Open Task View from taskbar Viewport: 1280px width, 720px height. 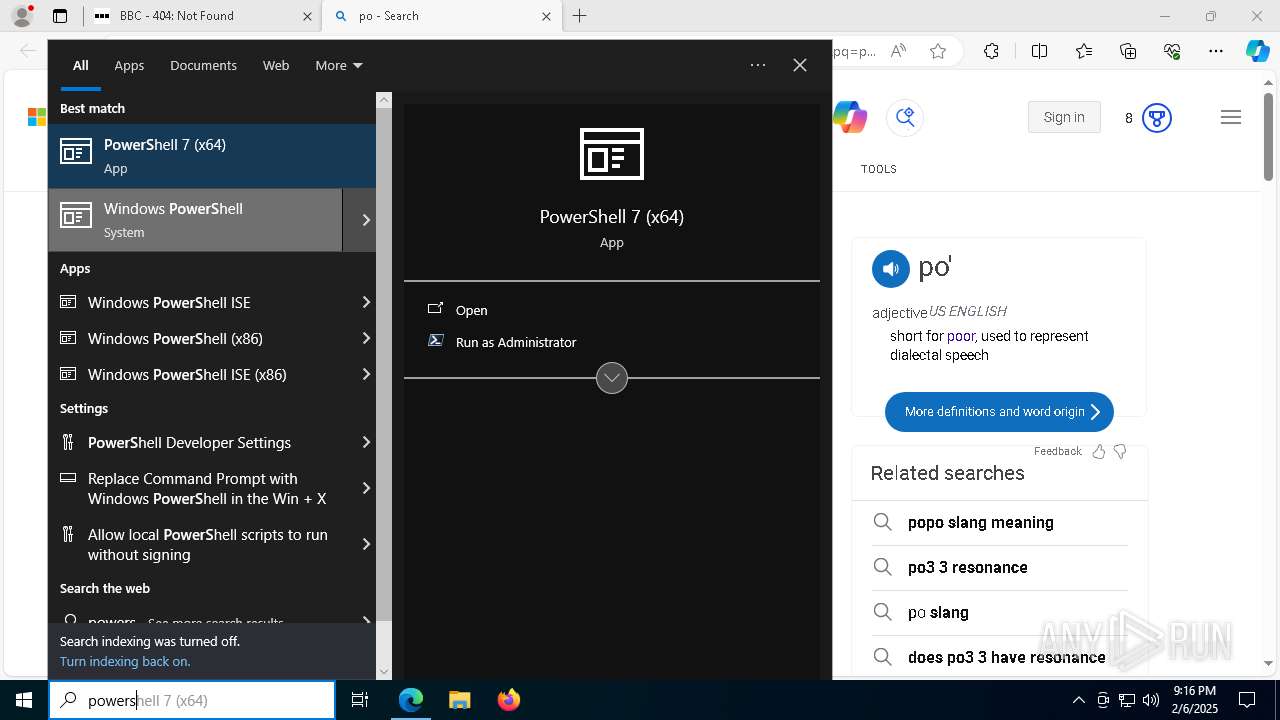[x=360, y=700]
